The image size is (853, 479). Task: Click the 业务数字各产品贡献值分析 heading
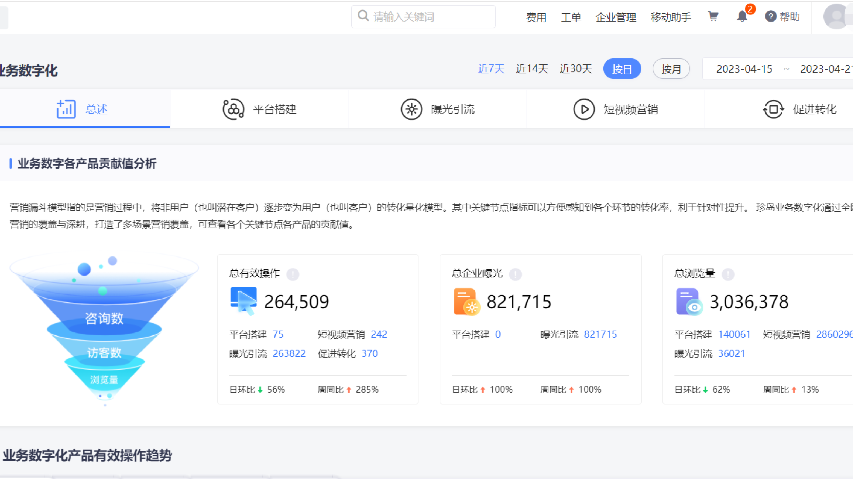[x=87, y=164]
